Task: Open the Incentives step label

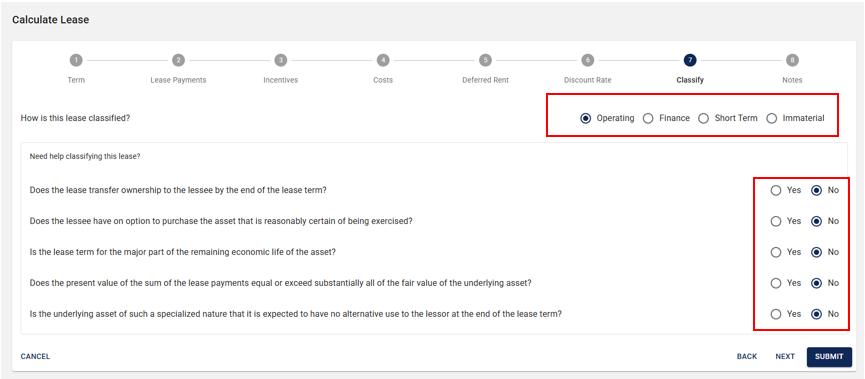Action: click(x=280, y=80)
